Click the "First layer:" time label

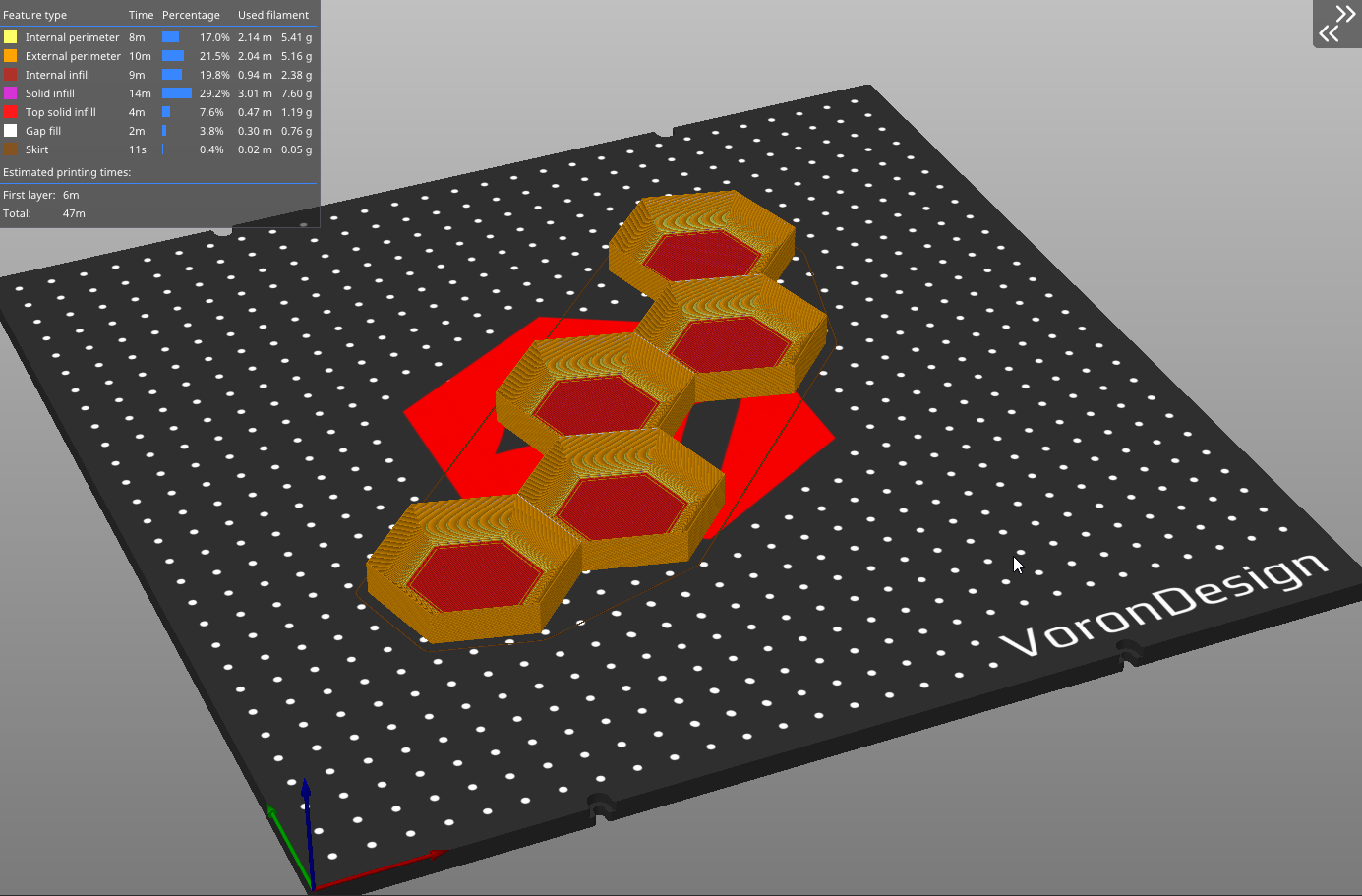[x=29, y=195]
